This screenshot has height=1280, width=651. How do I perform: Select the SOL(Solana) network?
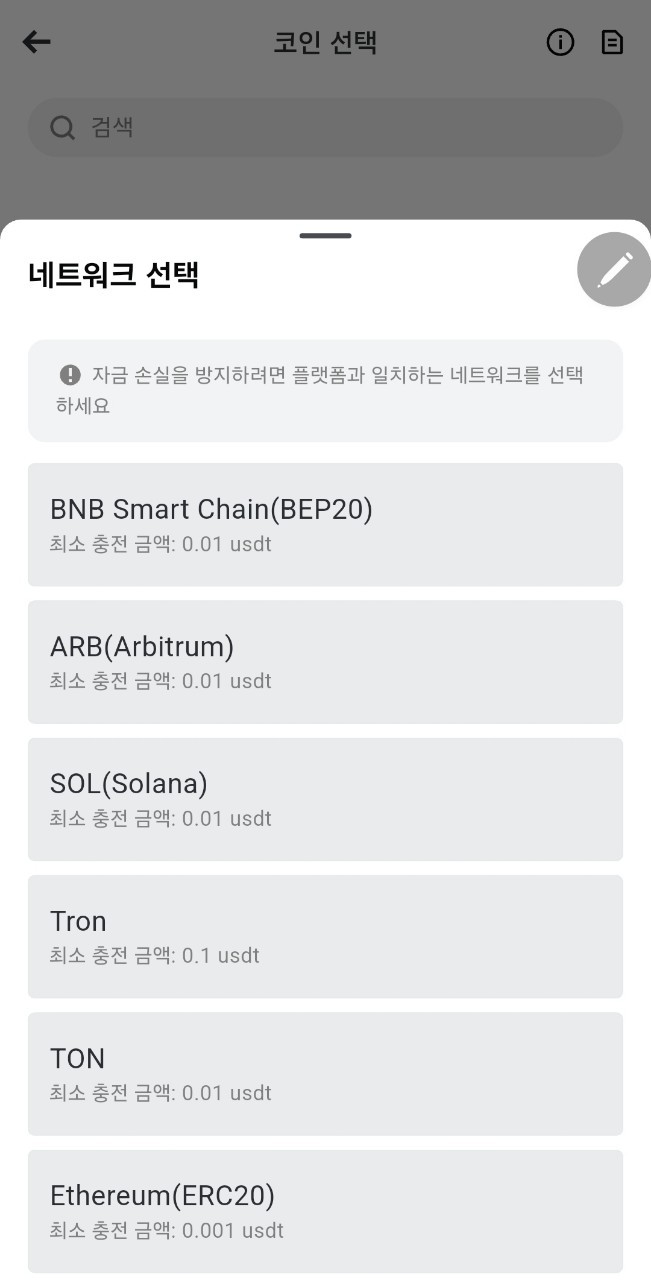[x=325, y=798]
